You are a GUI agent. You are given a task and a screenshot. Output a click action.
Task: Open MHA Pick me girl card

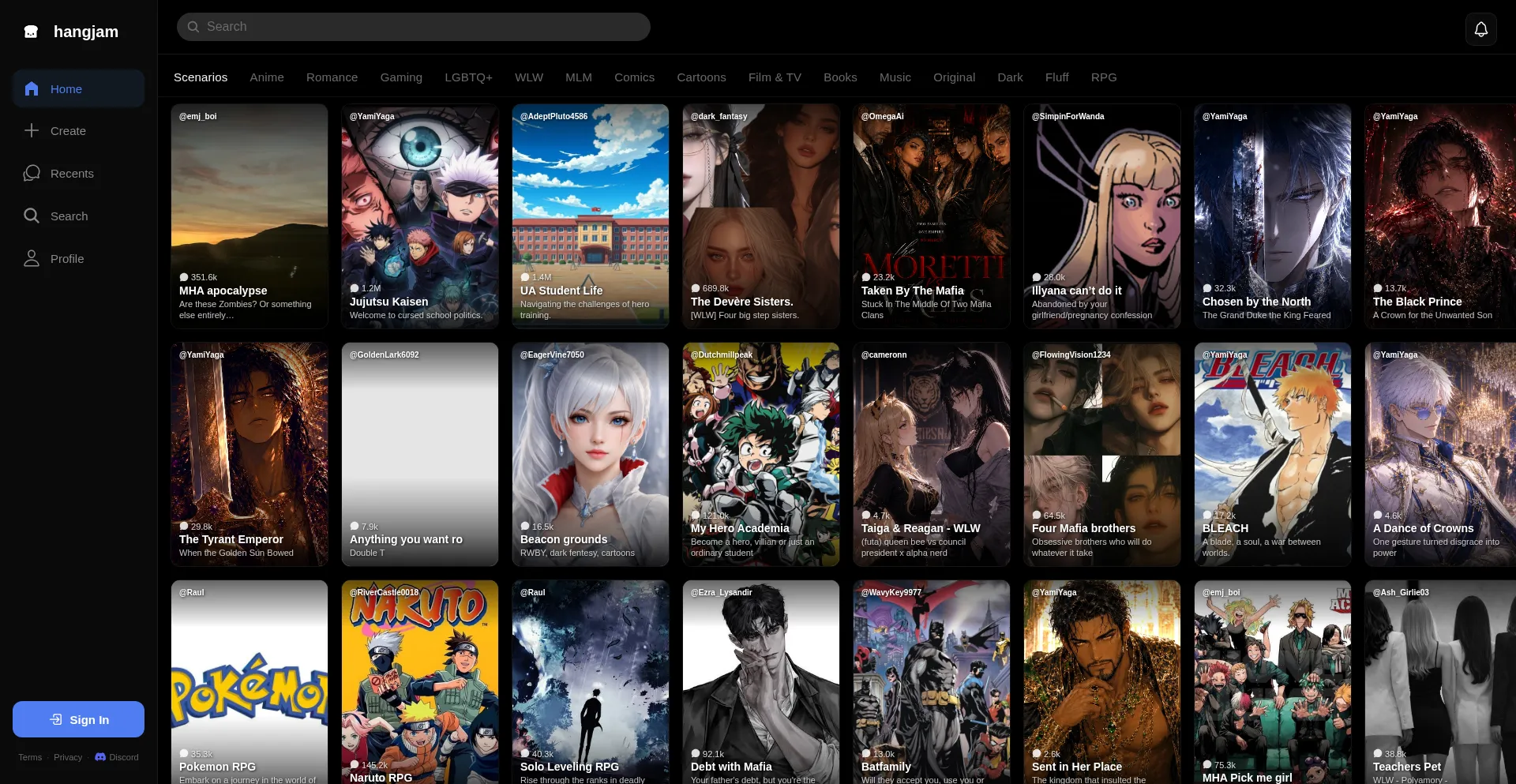[x=1273, y=682]
